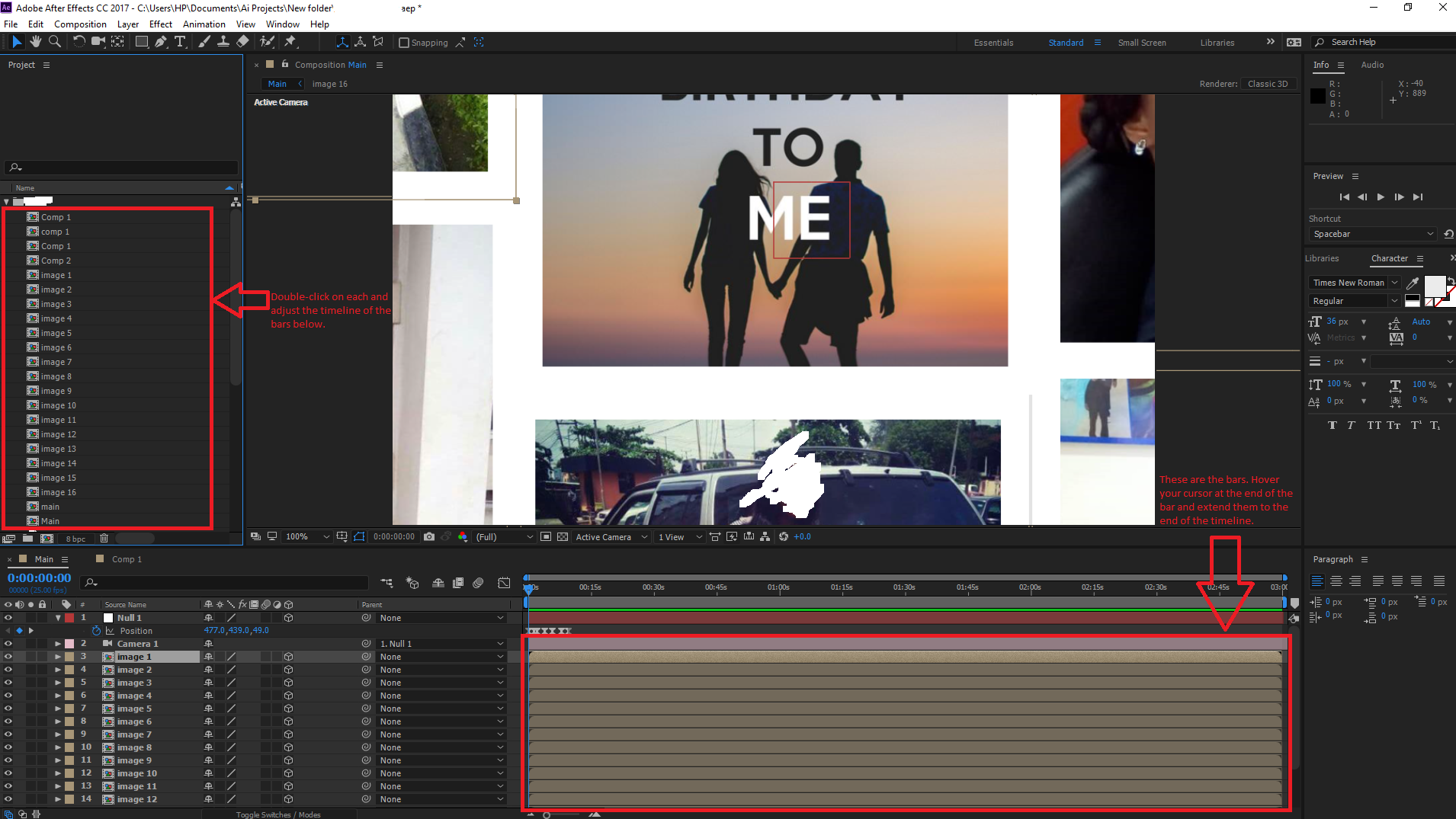Open the 100% magnification dropdown
The height and width of the screenshot is (819, 1456).
pos(306,537)
